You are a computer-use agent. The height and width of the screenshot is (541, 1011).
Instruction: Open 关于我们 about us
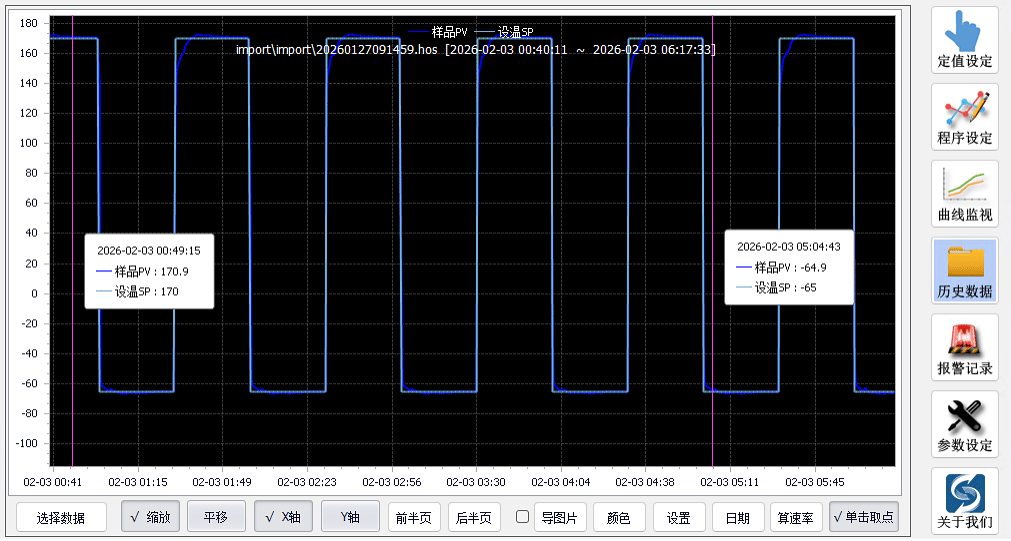pyautogui.click(x=965, y=500)
